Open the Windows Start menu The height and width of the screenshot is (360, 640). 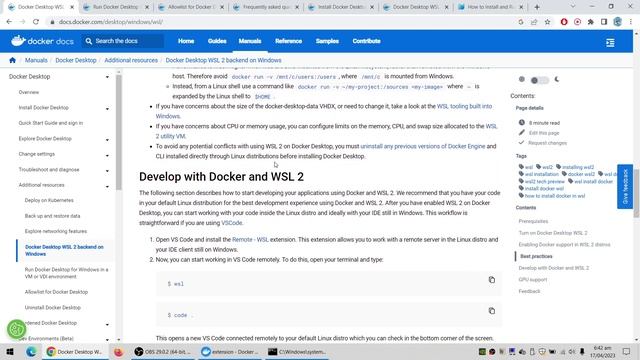tap(10, 351)
